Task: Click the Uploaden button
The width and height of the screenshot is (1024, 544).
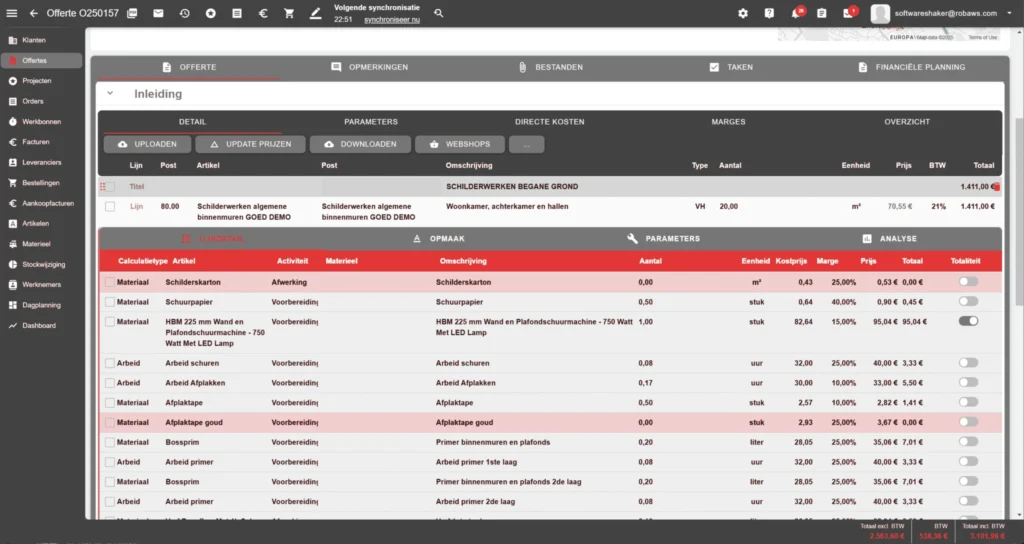Action: click(148, 144)
